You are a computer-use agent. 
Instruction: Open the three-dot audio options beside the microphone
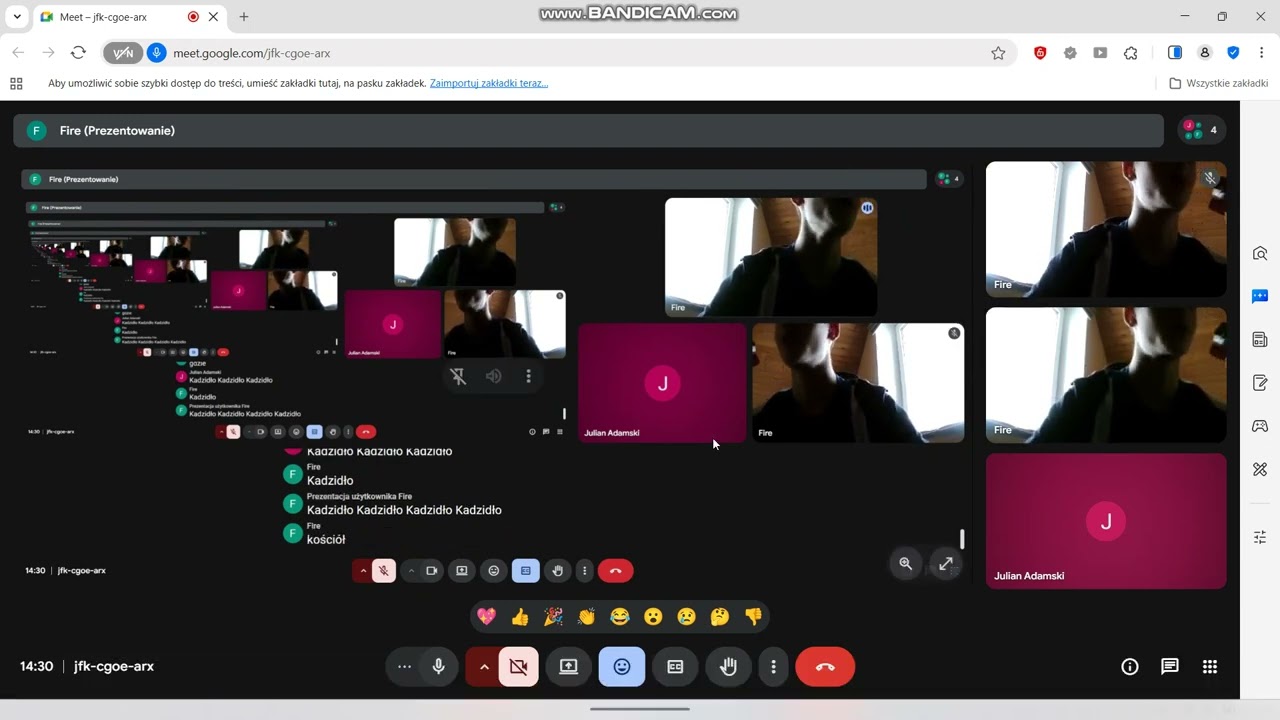point(404,667)
